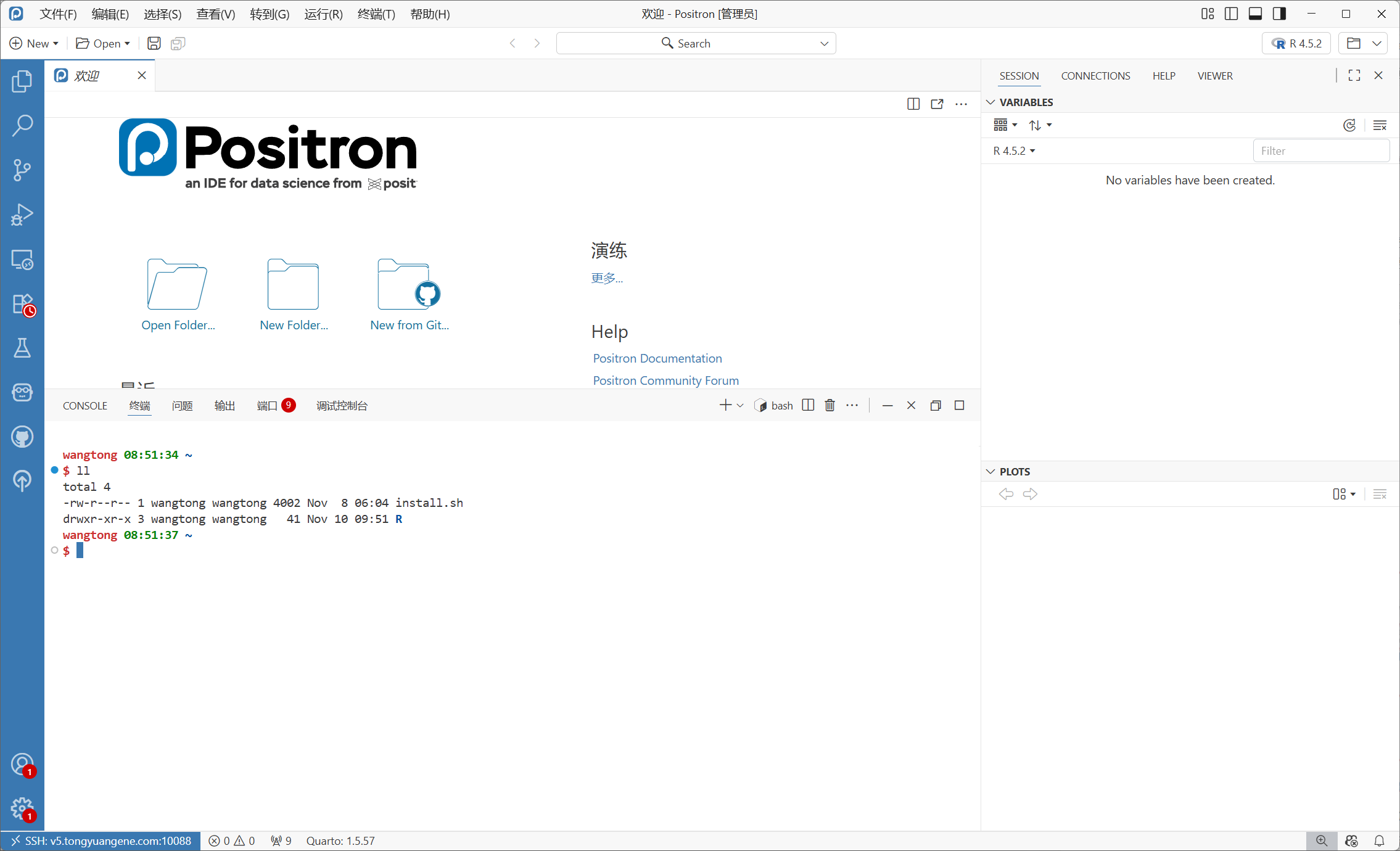Screen dimensions: 1400x851
Task: Focus the variables Filter input field
Action: [1320, 150]
